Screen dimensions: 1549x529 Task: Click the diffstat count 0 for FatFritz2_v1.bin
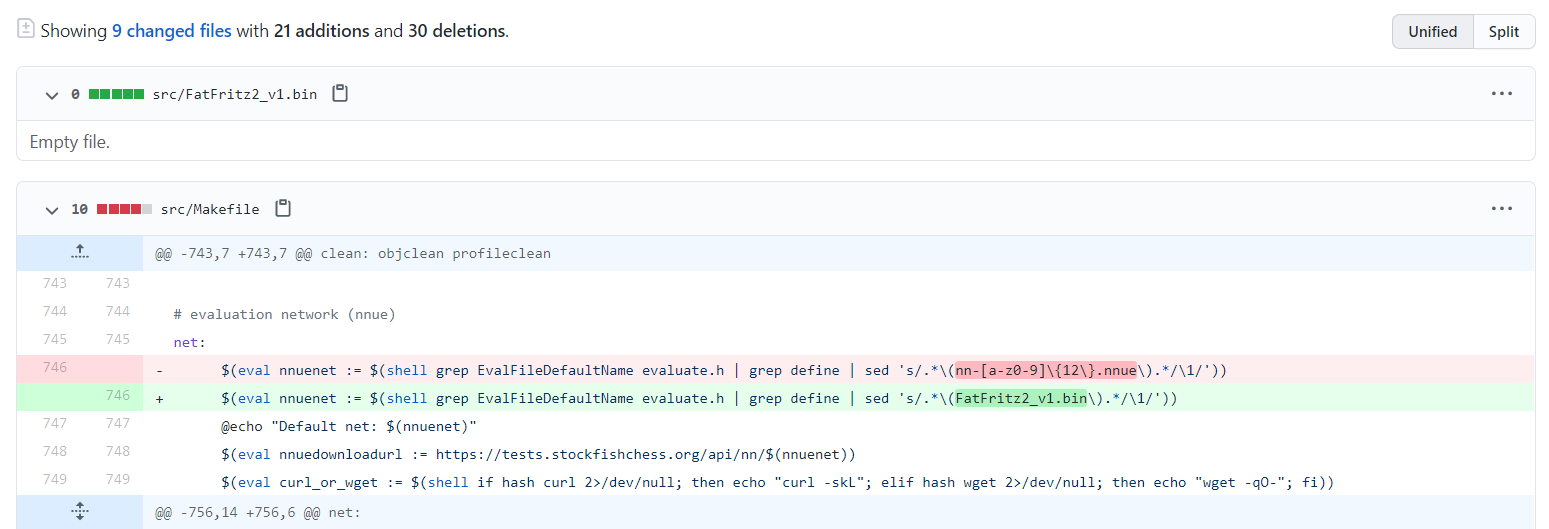pyautogui.click(x=75, y=94)
